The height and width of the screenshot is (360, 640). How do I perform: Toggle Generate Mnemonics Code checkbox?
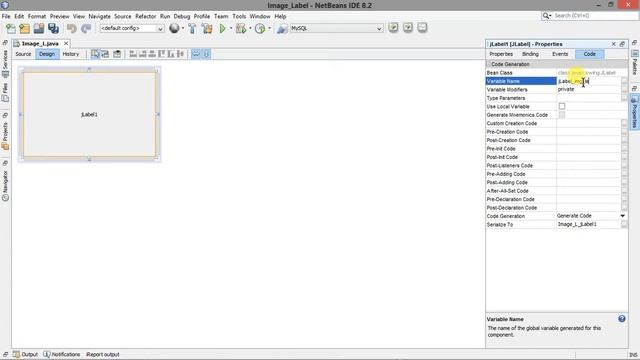(562, 115)
